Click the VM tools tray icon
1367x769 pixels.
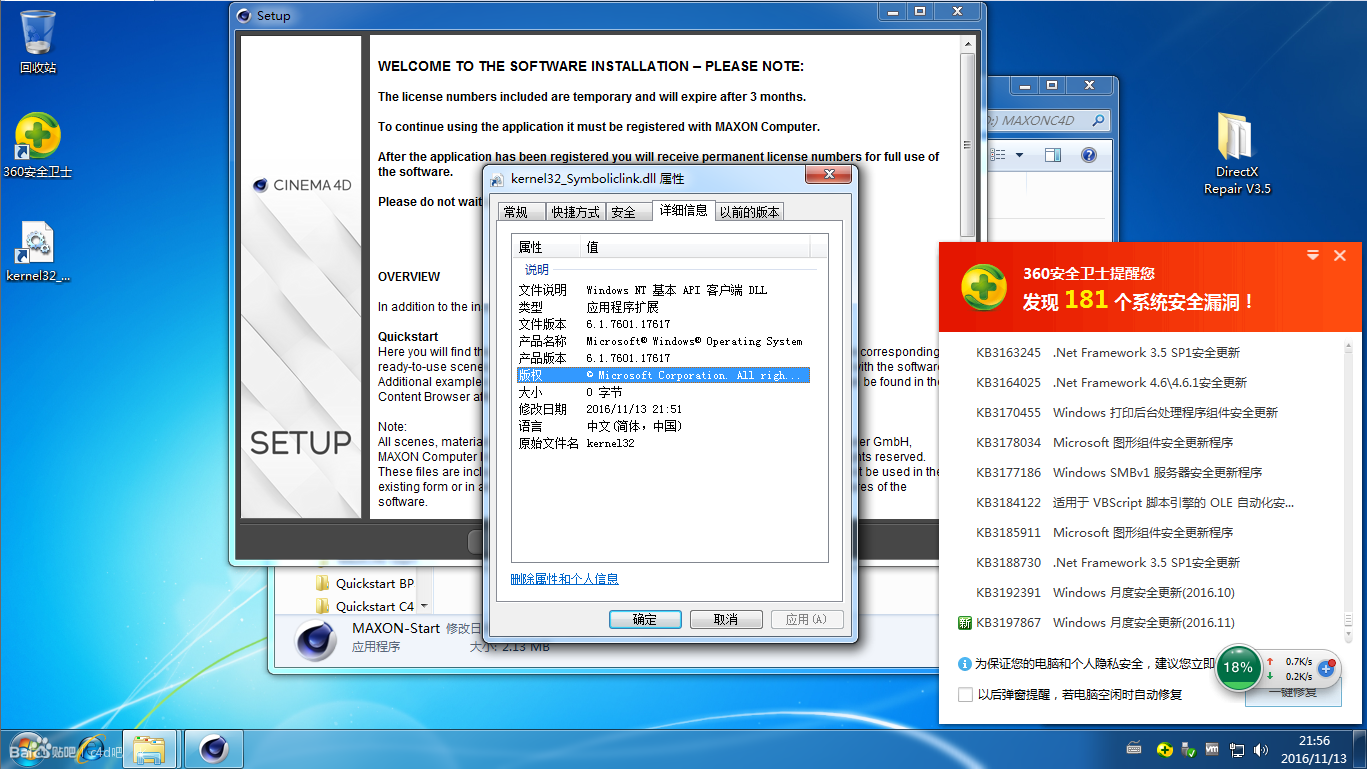click(x=1212, y=749)
